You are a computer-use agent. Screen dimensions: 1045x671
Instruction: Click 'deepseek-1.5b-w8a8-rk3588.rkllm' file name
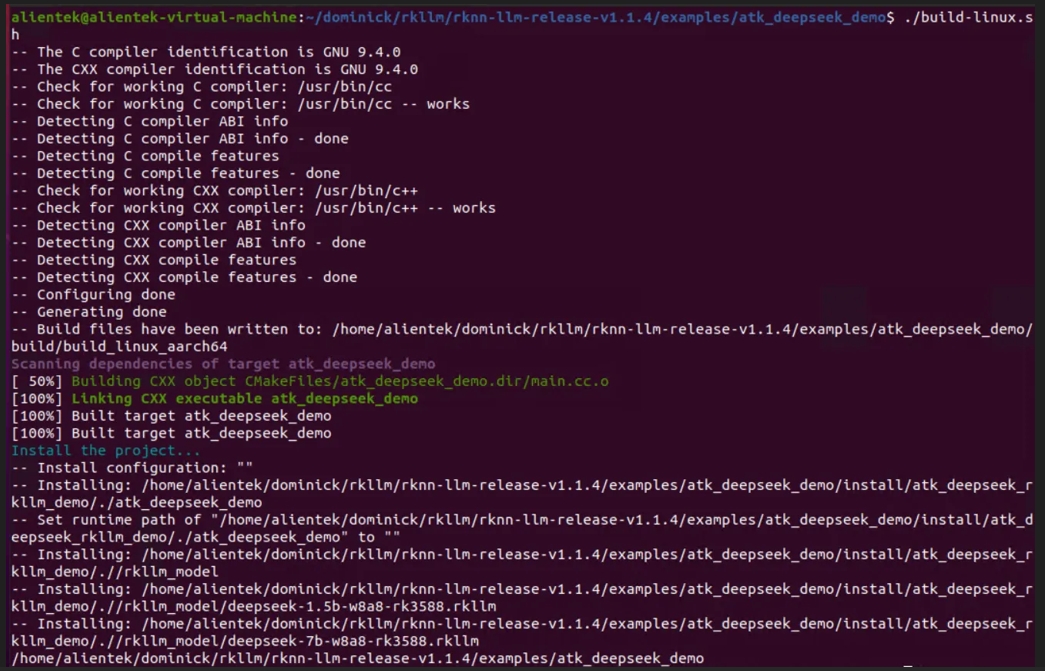tap(362, 606)
